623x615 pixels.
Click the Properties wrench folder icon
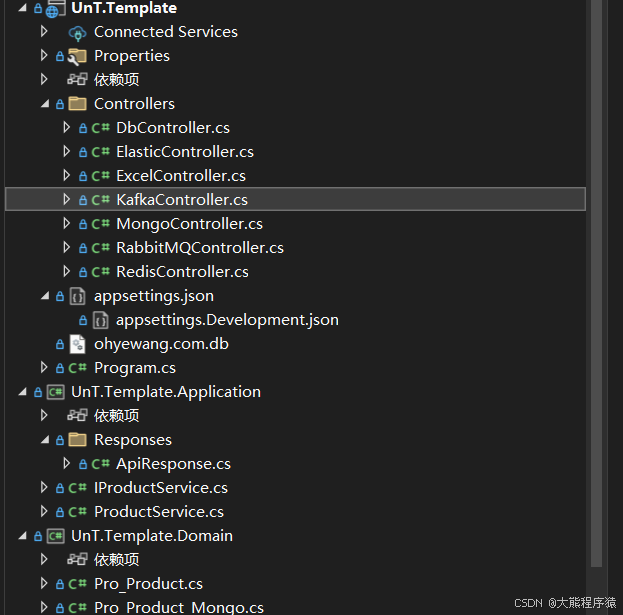[77, 56]
